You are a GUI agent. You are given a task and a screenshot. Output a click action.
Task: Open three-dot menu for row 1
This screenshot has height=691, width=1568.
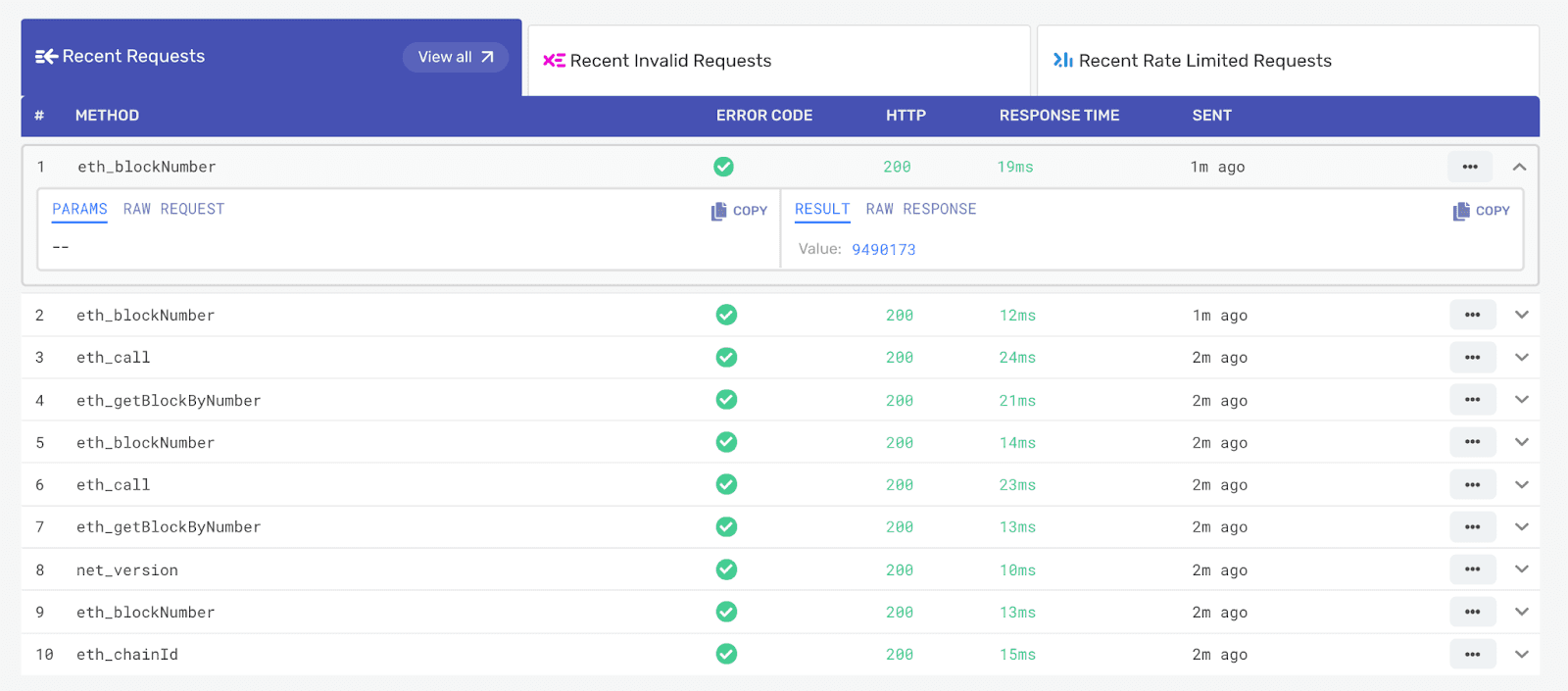click(x=1469, y=167)
